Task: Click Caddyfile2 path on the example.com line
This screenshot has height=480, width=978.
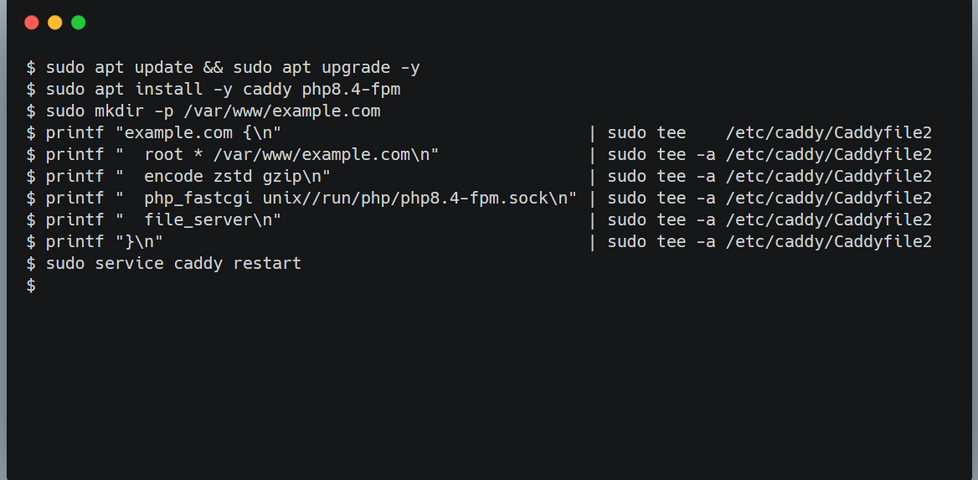Action: point(829,132)
